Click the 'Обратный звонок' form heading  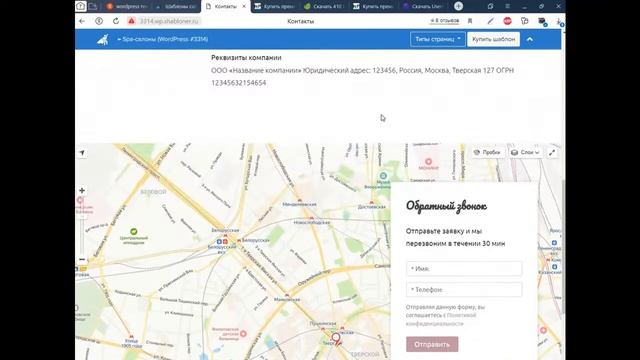446,206
